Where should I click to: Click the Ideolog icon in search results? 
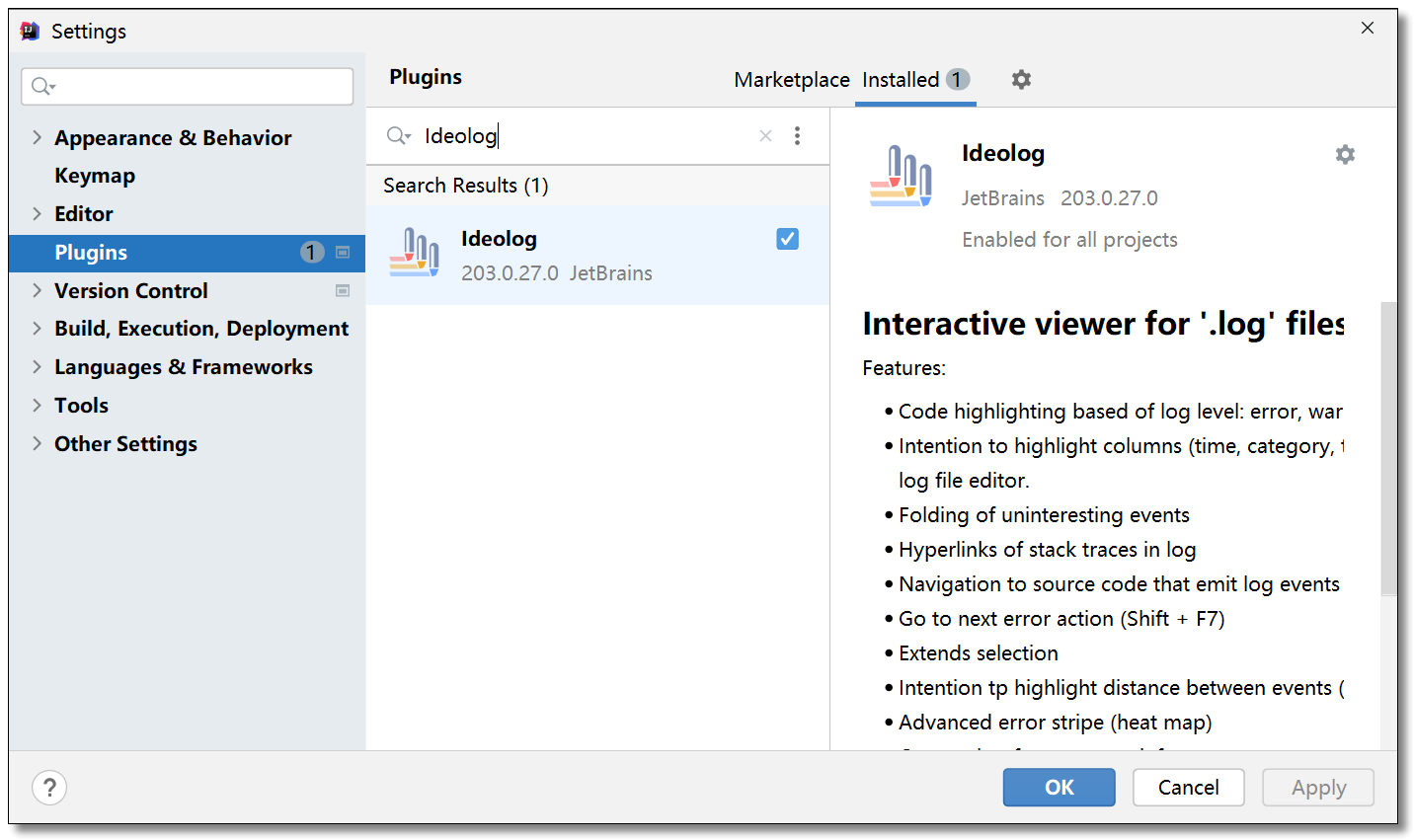pos(414,253)
